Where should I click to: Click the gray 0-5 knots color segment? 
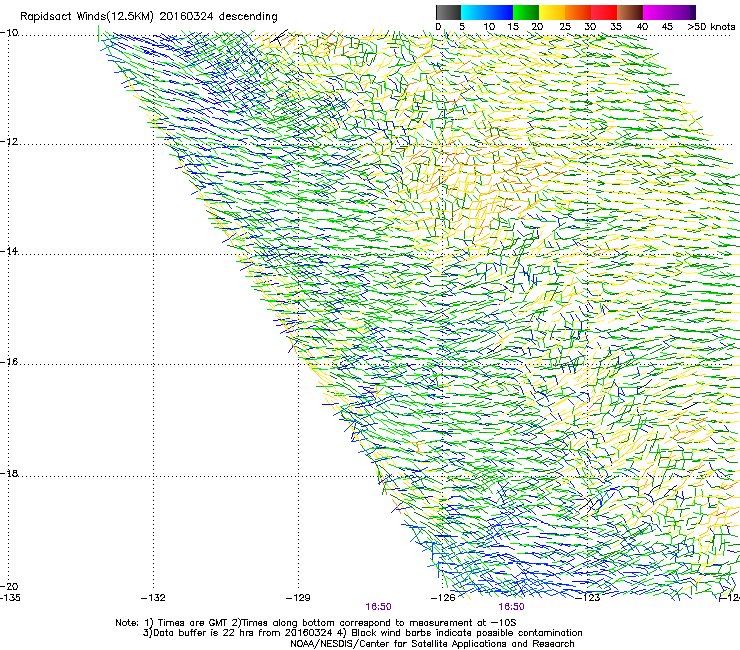448,12
